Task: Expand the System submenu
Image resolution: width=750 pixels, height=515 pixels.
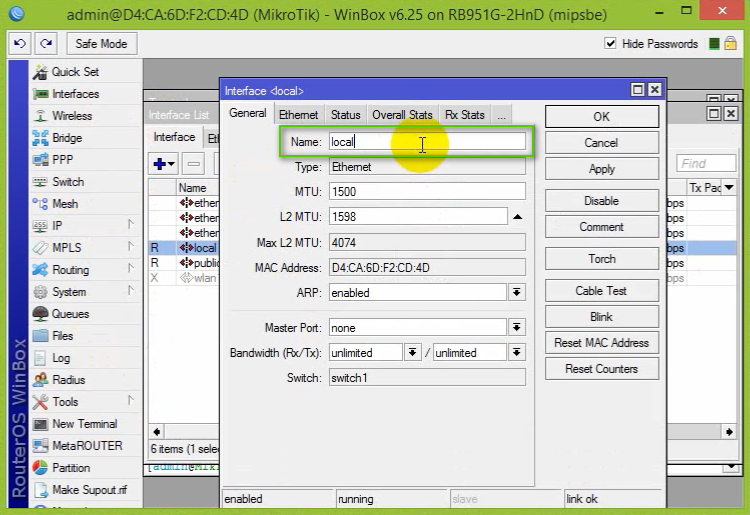Action: 131,291
